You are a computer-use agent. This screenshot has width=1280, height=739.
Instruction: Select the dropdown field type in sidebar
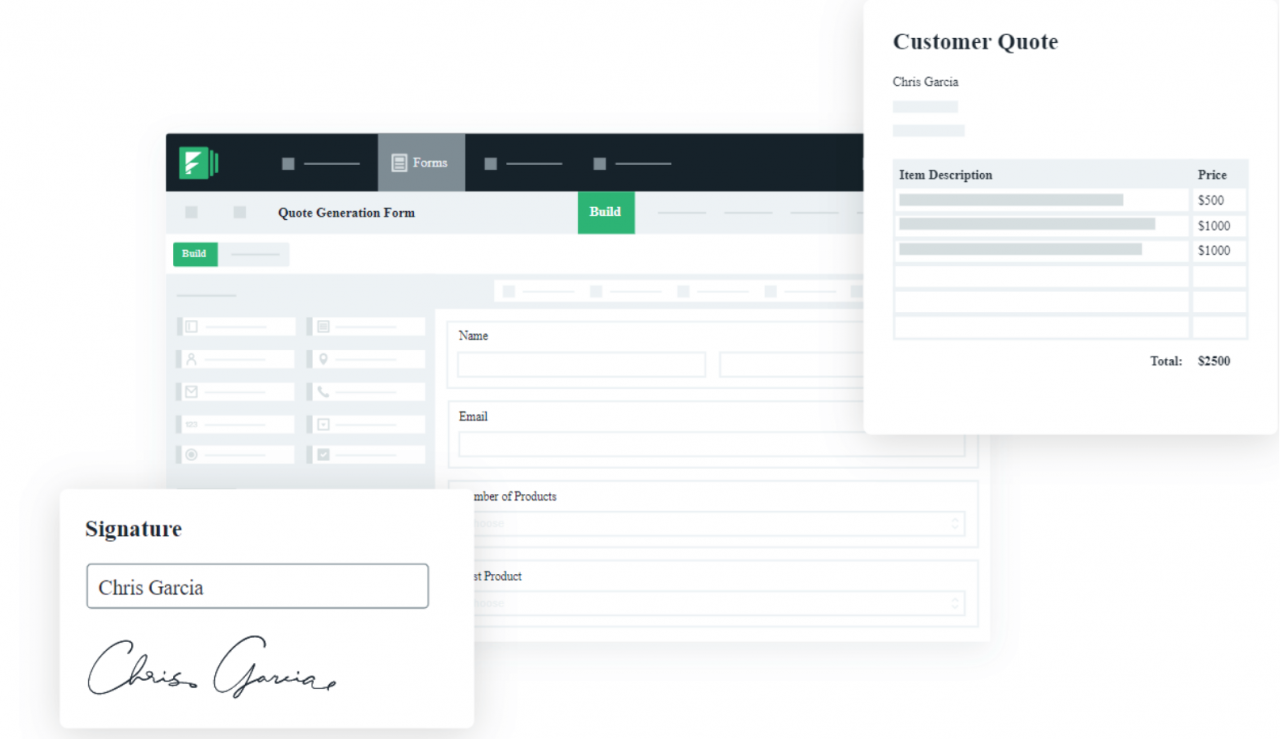click(323, 424)
